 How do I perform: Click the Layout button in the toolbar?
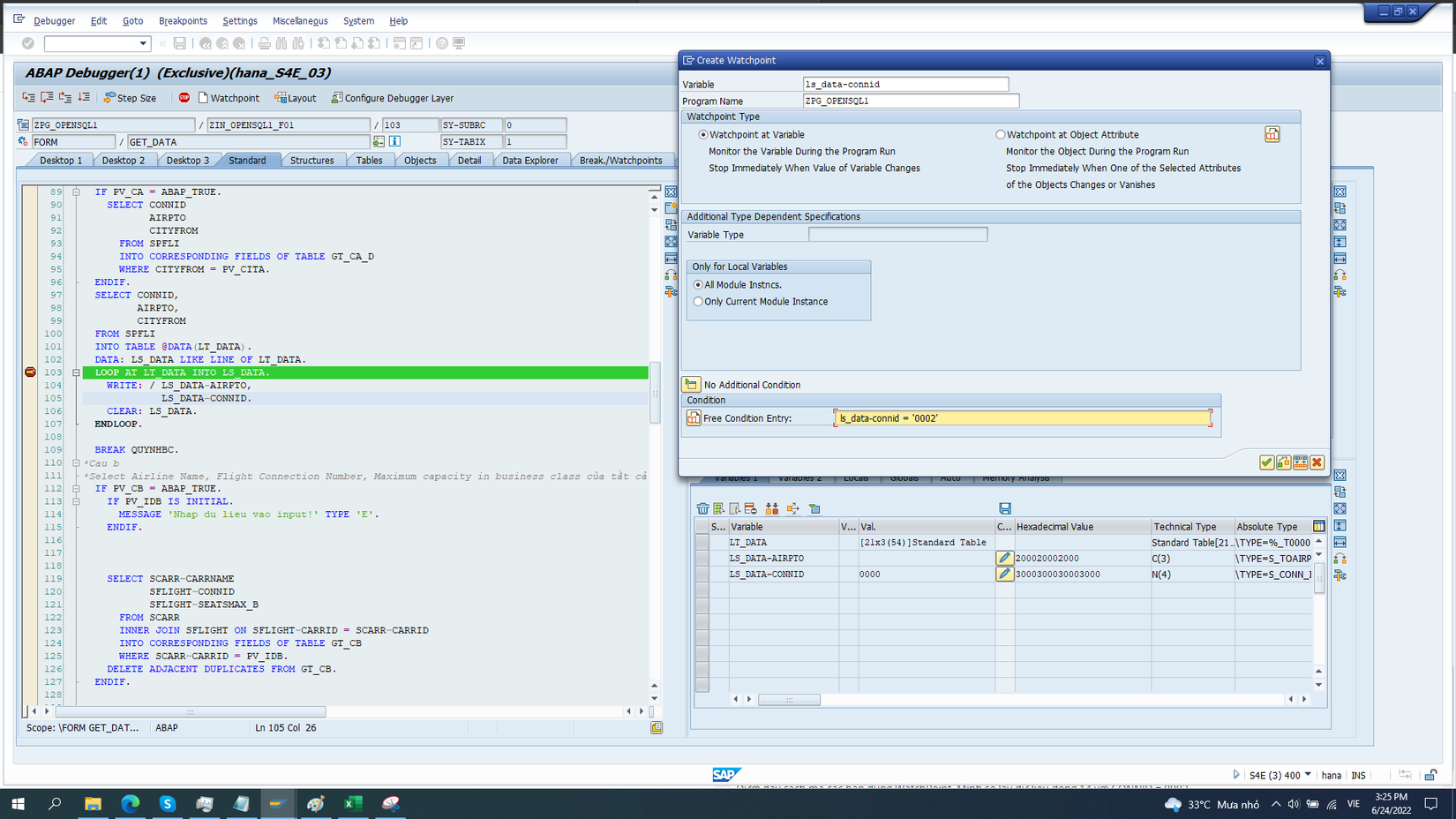(x=295, y=98)
